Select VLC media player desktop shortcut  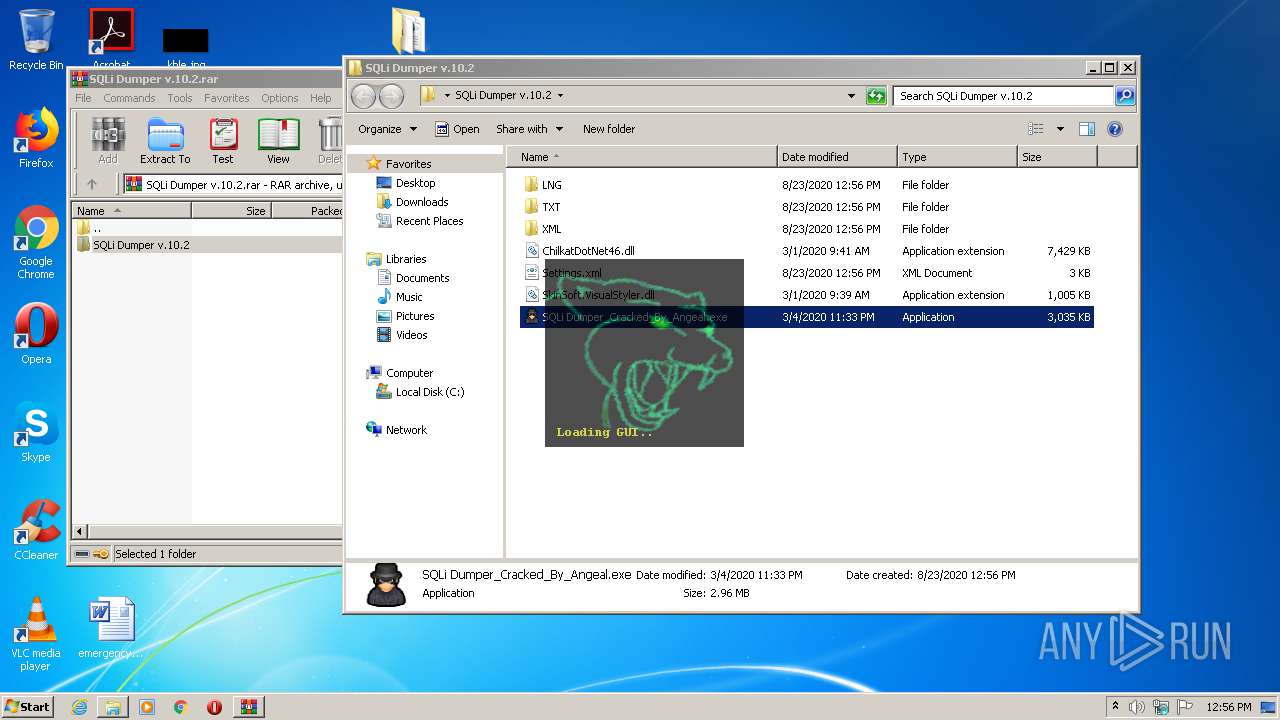point(36,634)
